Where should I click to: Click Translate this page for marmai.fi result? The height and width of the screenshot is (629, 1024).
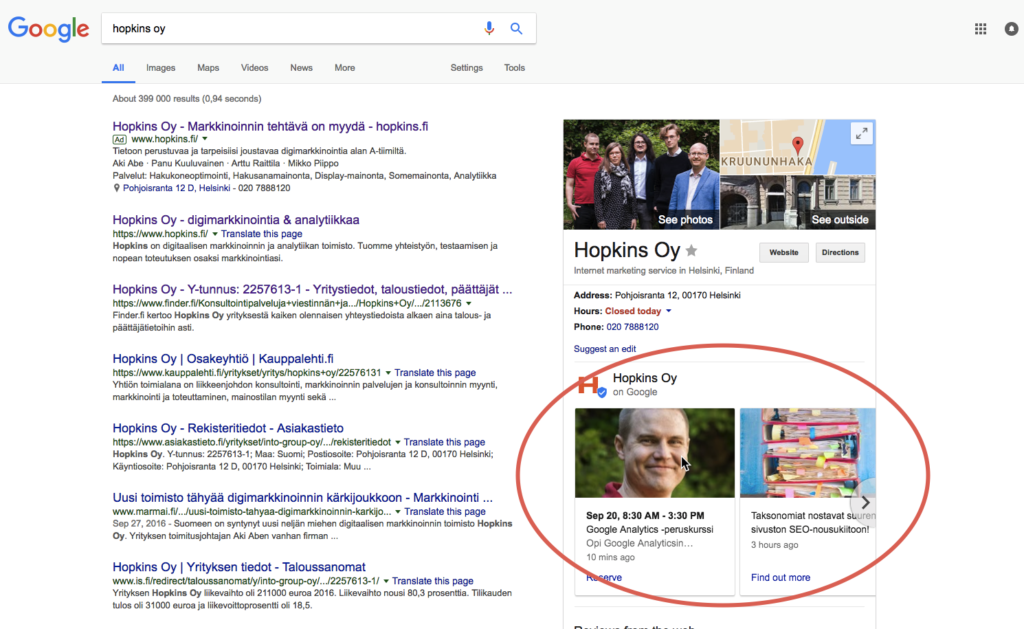(445, 512)
